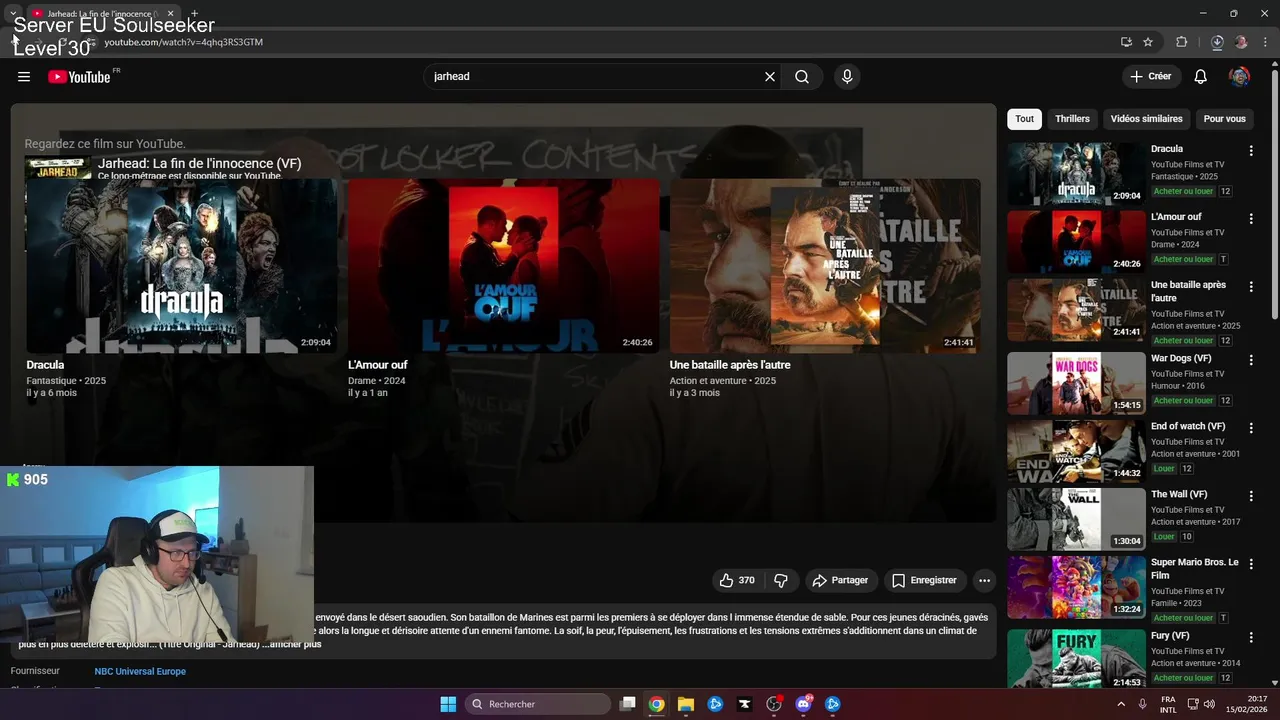Open Fury (VF) sidebar thumbnail
The height and width of the screenshot is (720, 1280).
(1076, 660)
